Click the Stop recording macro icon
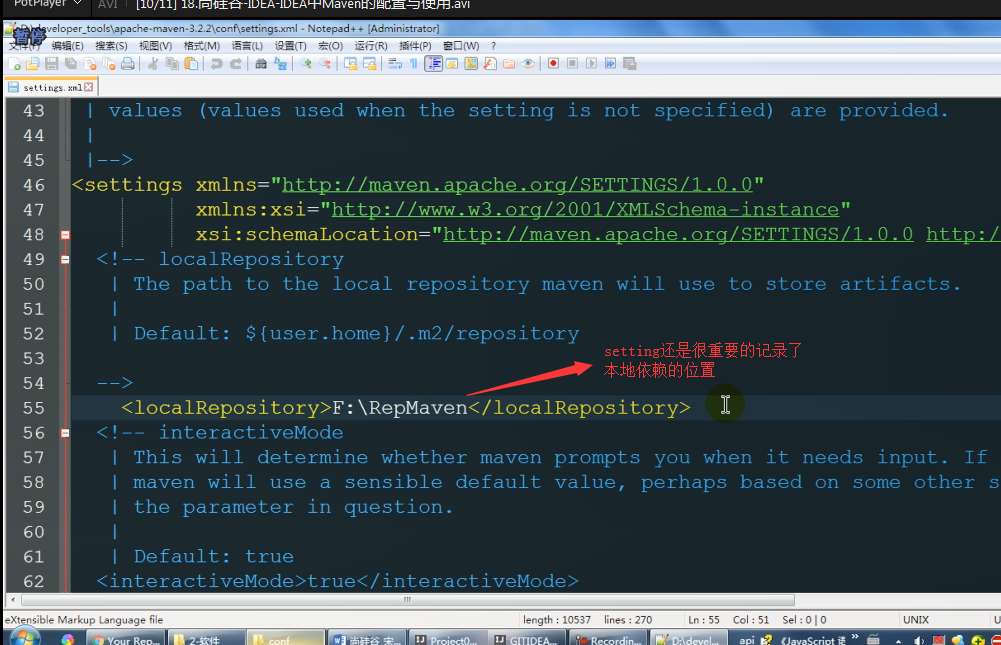This screenshot has width=1001, height=645. (x=573, y=64)
